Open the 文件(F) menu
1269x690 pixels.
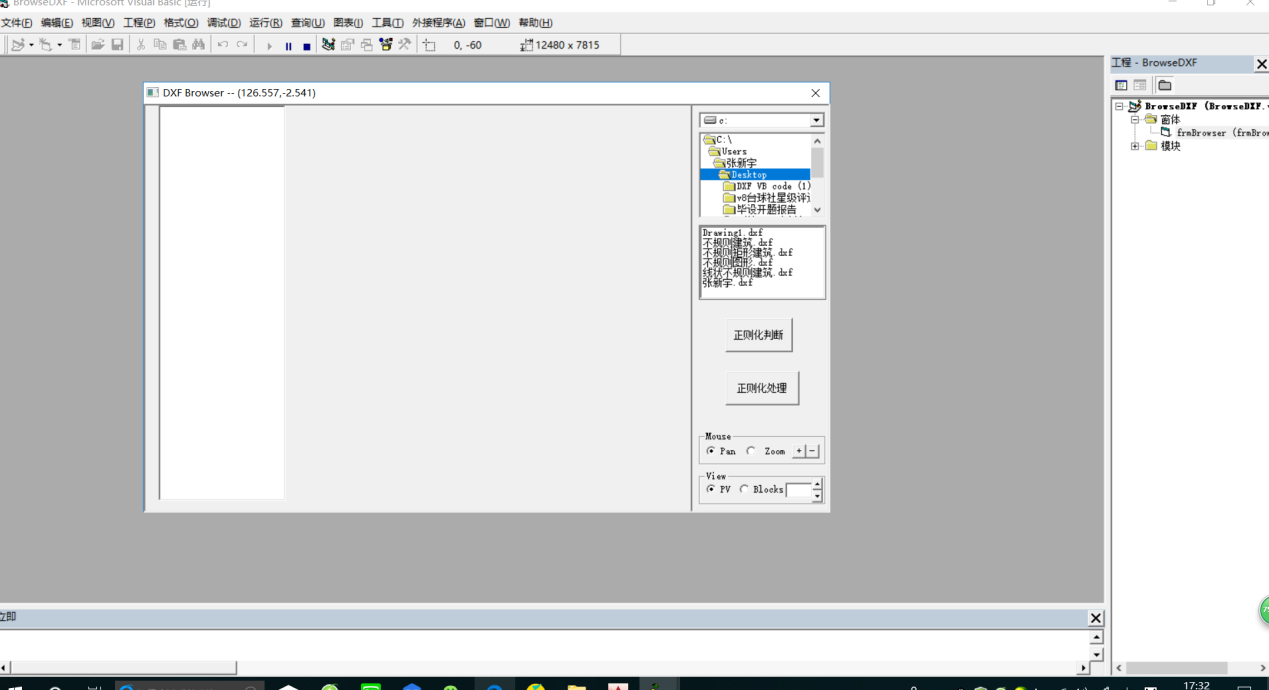click(x=16, y=23)
